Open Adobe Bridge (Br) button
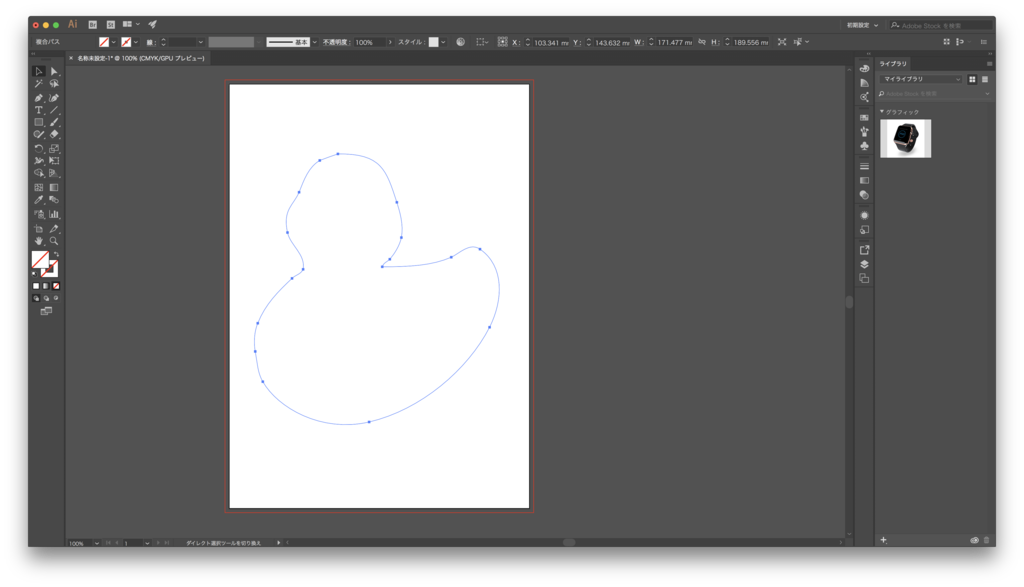1024x587 pixels. 93,25
